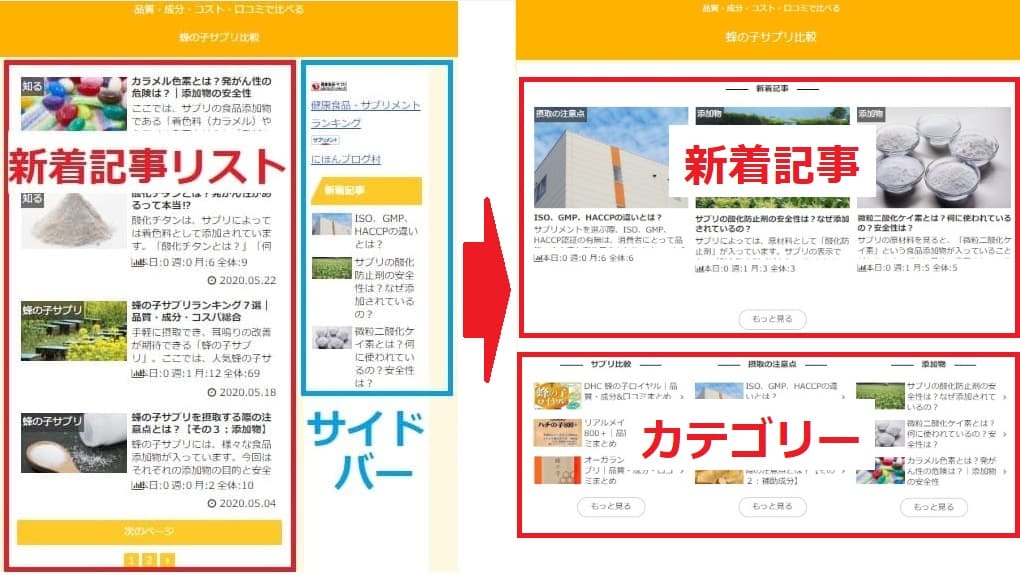This screenshot has height=575, width=1020.
Task: Click the clock icon beside 2020.05.04
Action: pyautogui.click(x=211, y=503)
